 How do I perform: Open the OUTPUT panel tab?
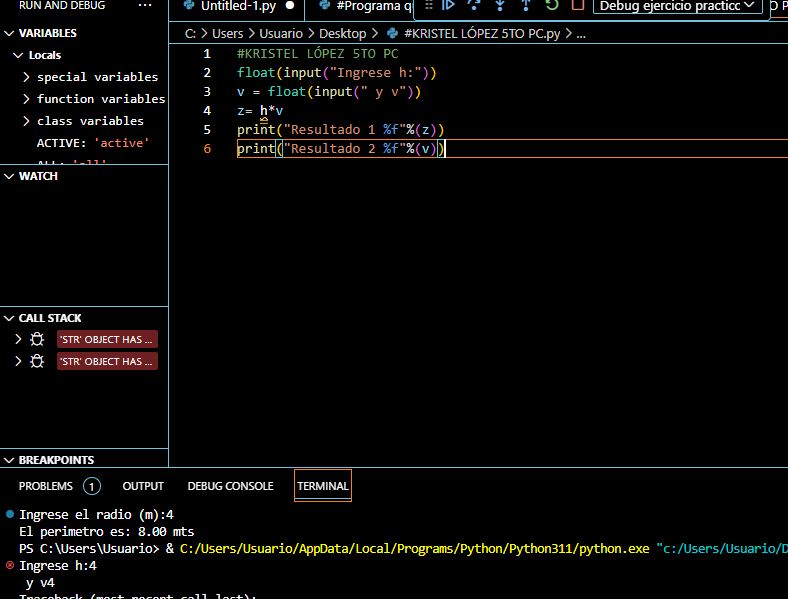[x=143, y=486]
